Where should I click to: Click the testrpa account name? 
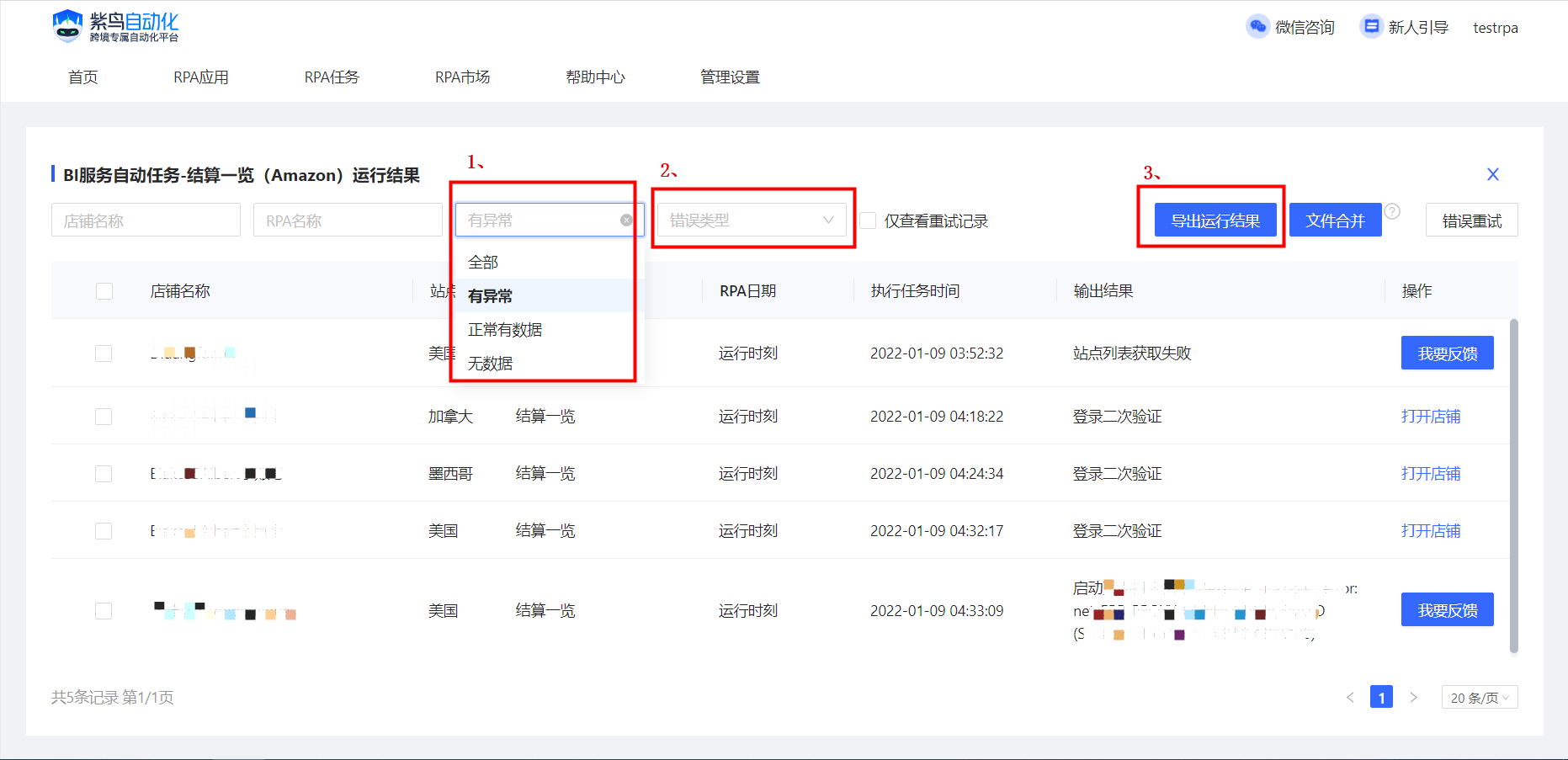1496,28
